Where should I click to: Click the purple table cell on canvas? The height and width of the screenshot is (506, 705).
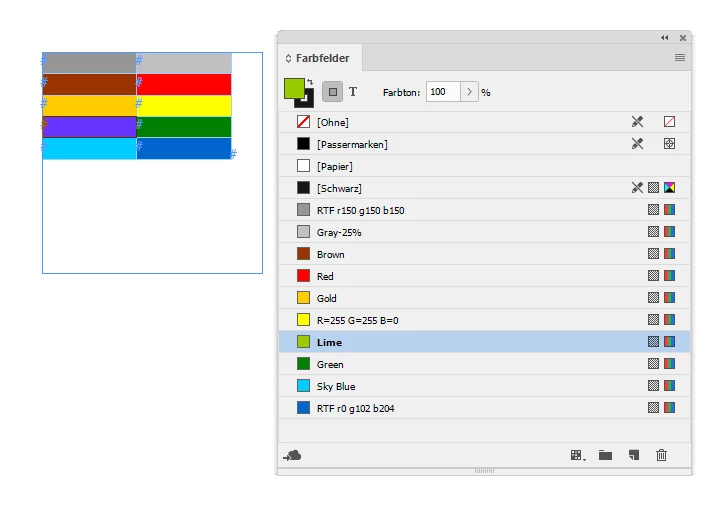(89, 127)
